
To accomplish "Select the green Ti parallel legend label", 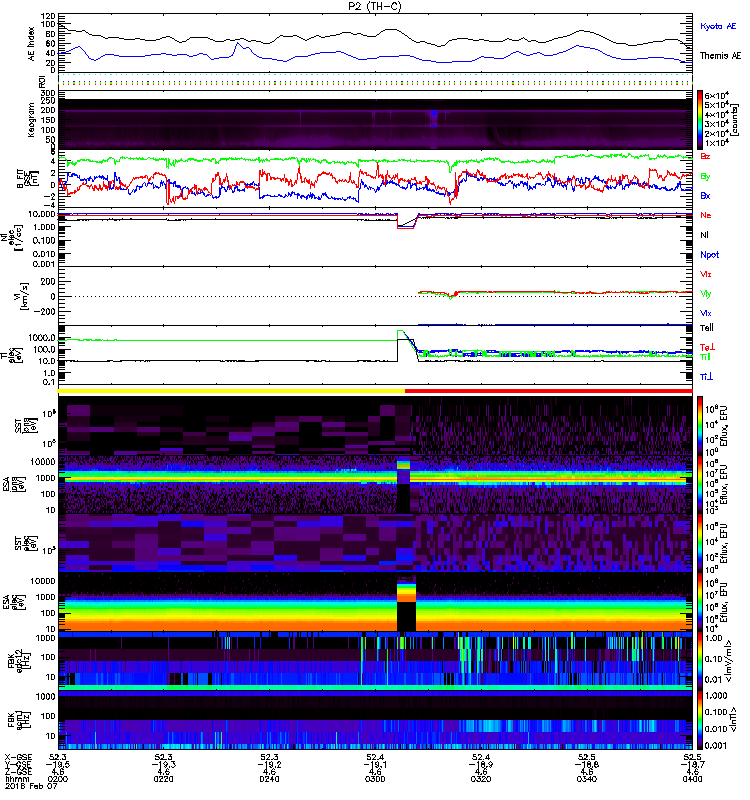I will click(x=705, y=357).
